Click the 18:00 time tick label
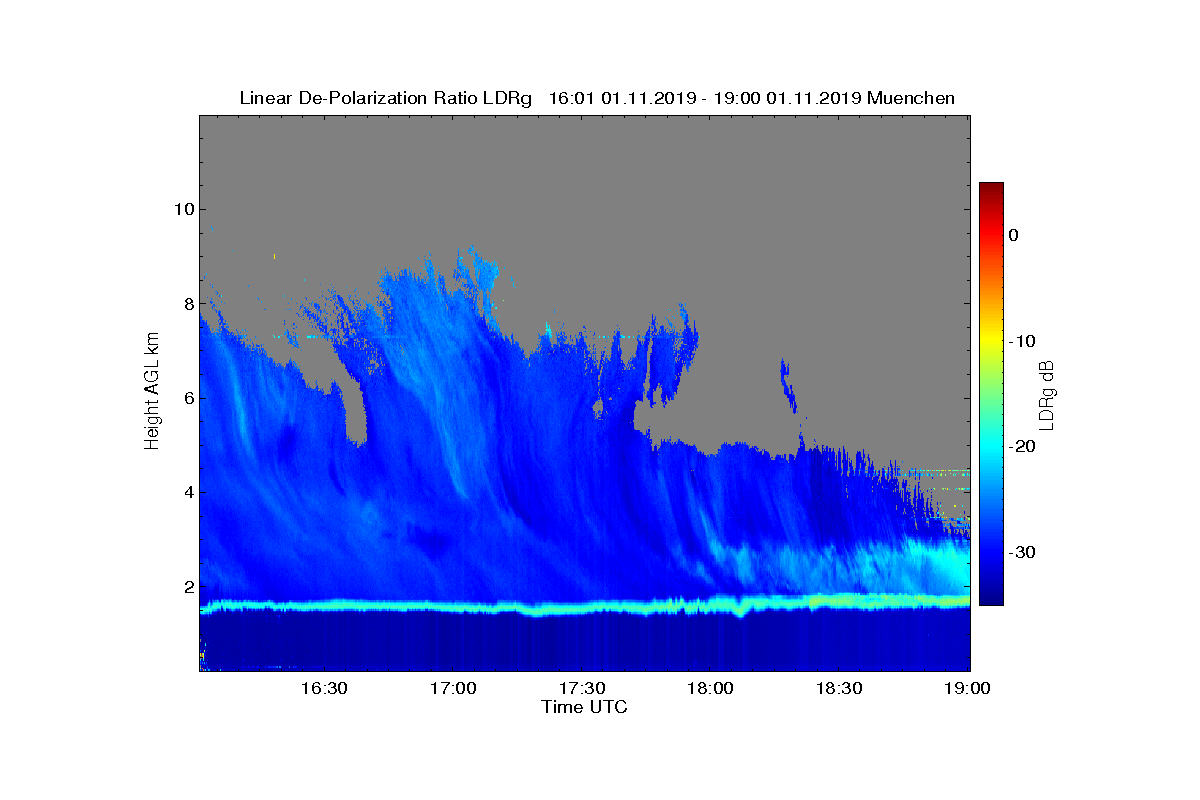 pyautogui.click(x=711, y=688)
